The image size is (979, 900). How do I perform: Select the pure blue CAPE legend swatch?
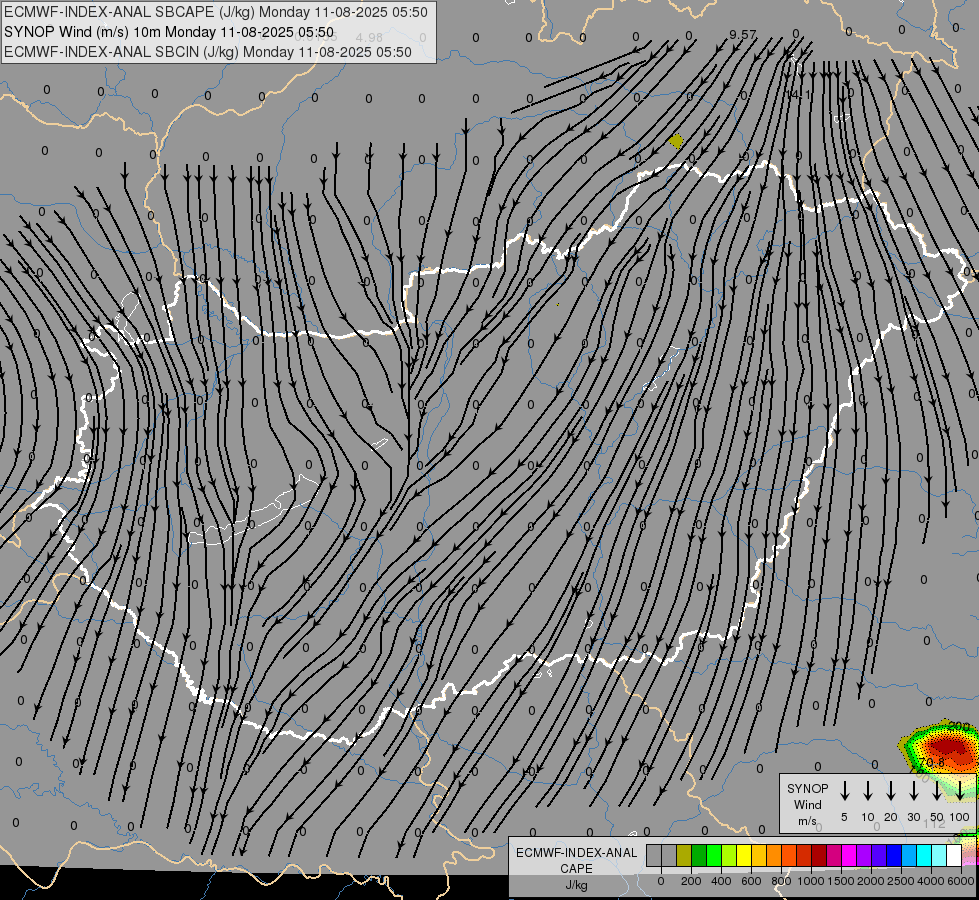tap(894, 855)
